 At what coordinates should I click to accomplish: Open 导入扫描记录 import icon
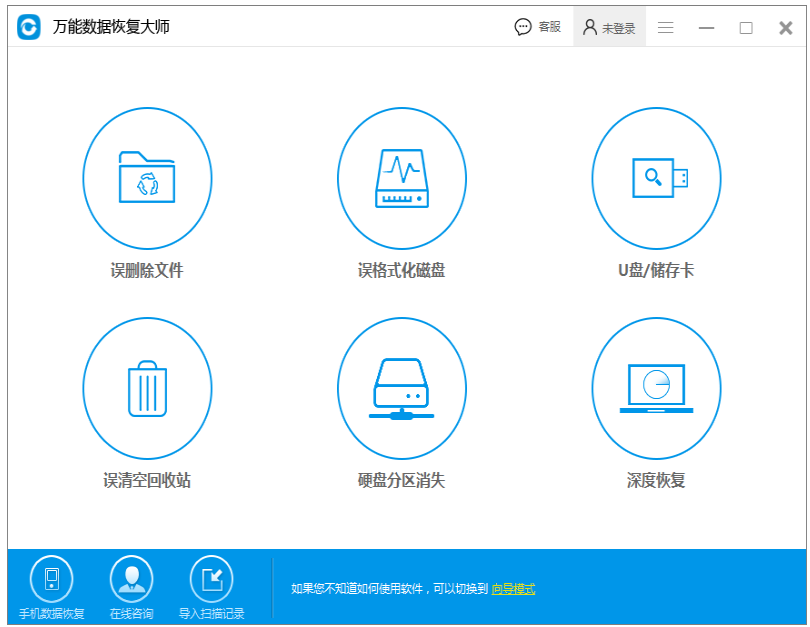click(x=212, y=576)
